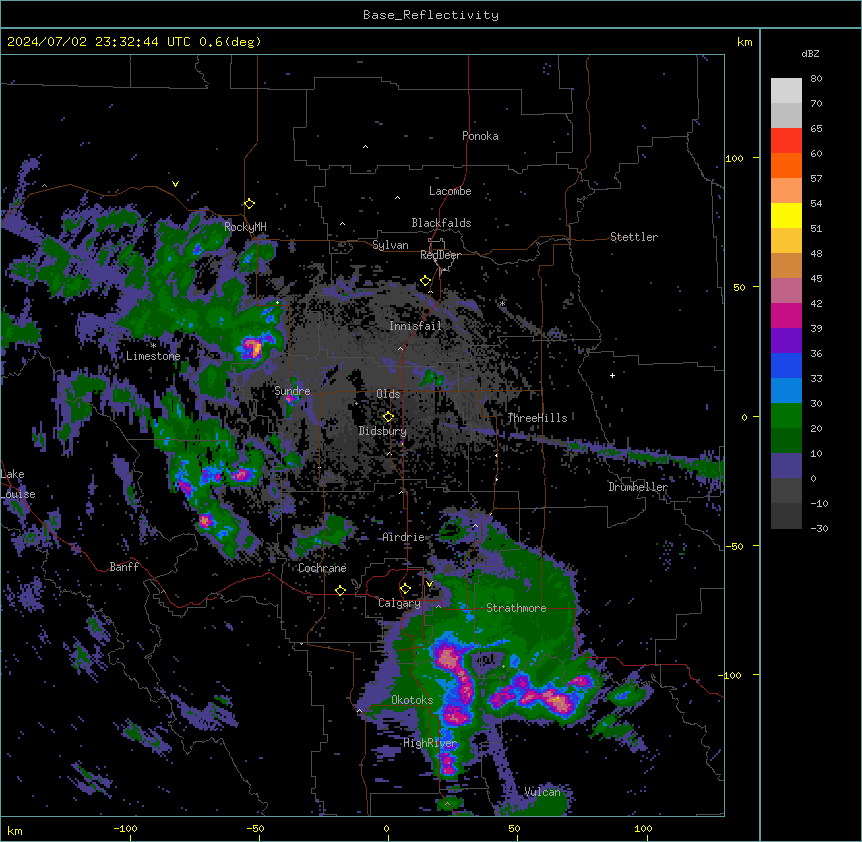This screenshot has width=862, height=842.
Task: Click the ThreeHills city label
Action: [537, 418]
